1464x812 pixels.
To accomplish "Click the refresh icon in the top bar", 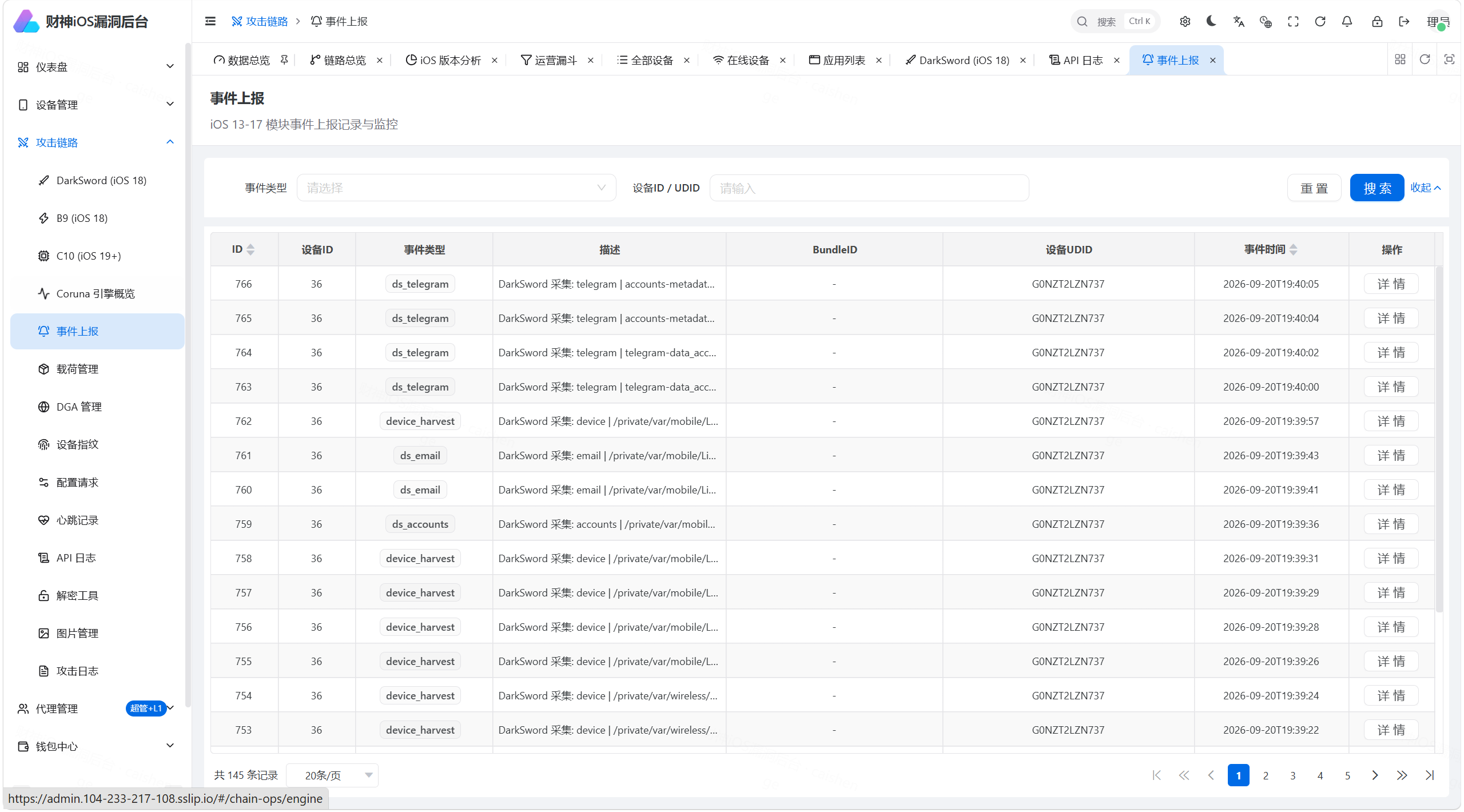I will (x=1320, y=21).
